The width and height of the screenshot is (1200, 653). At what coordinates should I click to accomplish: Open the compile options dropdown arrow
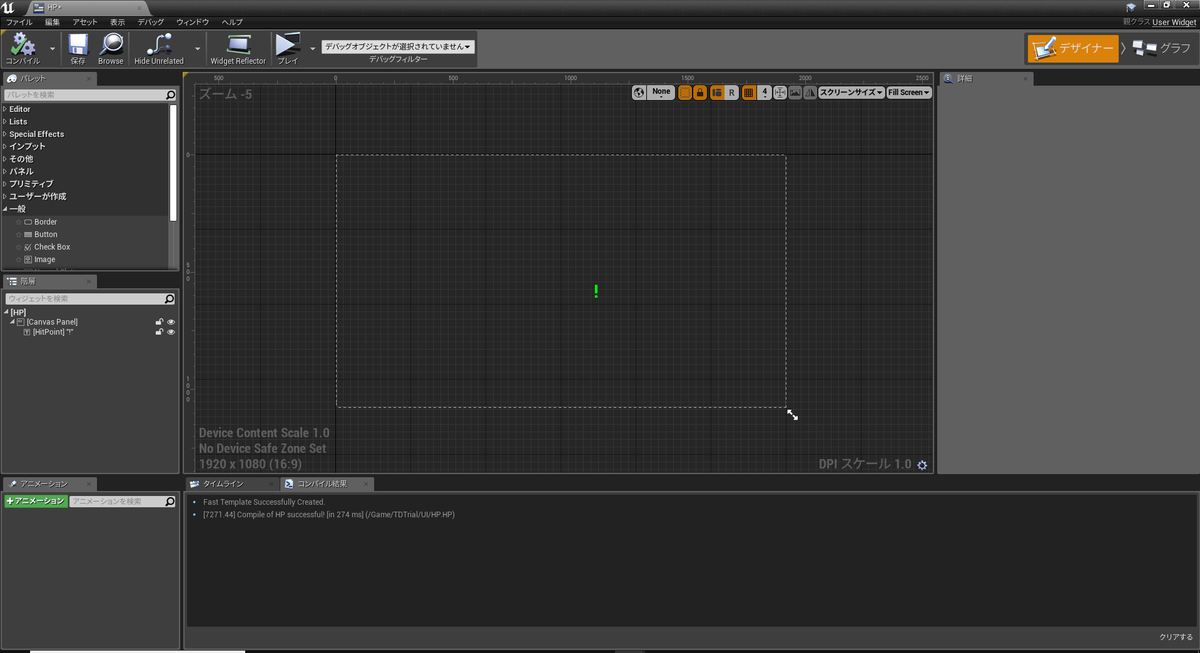click(x=52, y=48)
